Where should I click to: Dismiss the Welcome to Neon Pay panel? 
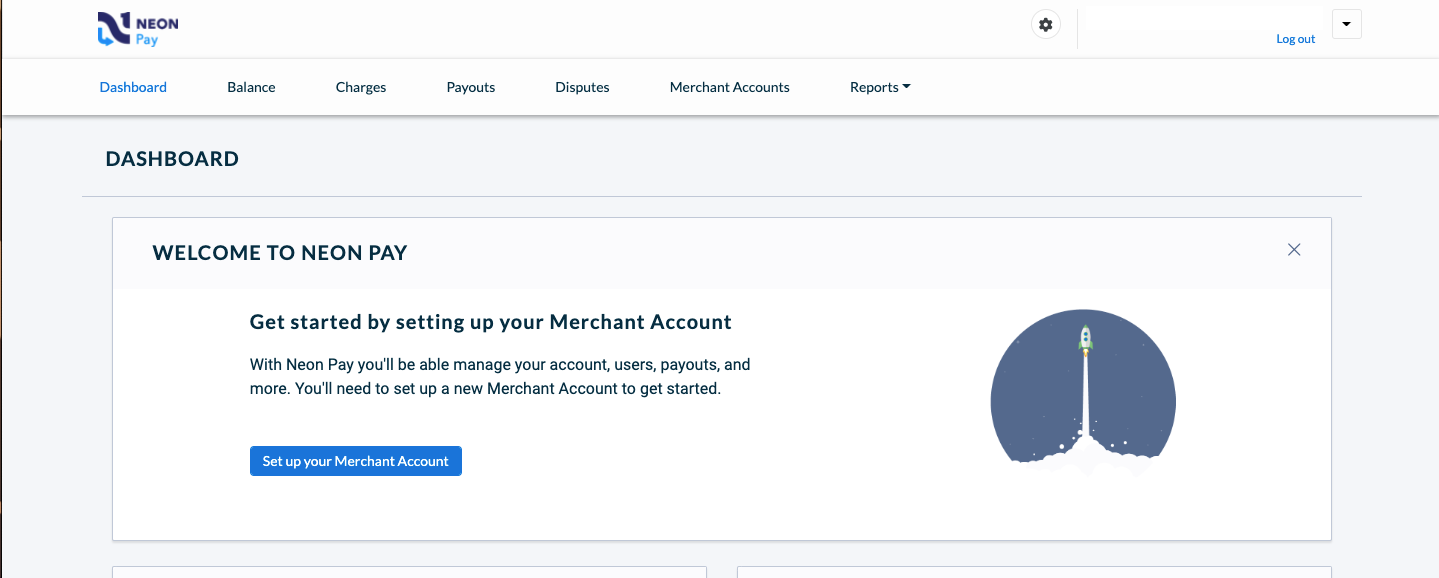coord(1294,250)
